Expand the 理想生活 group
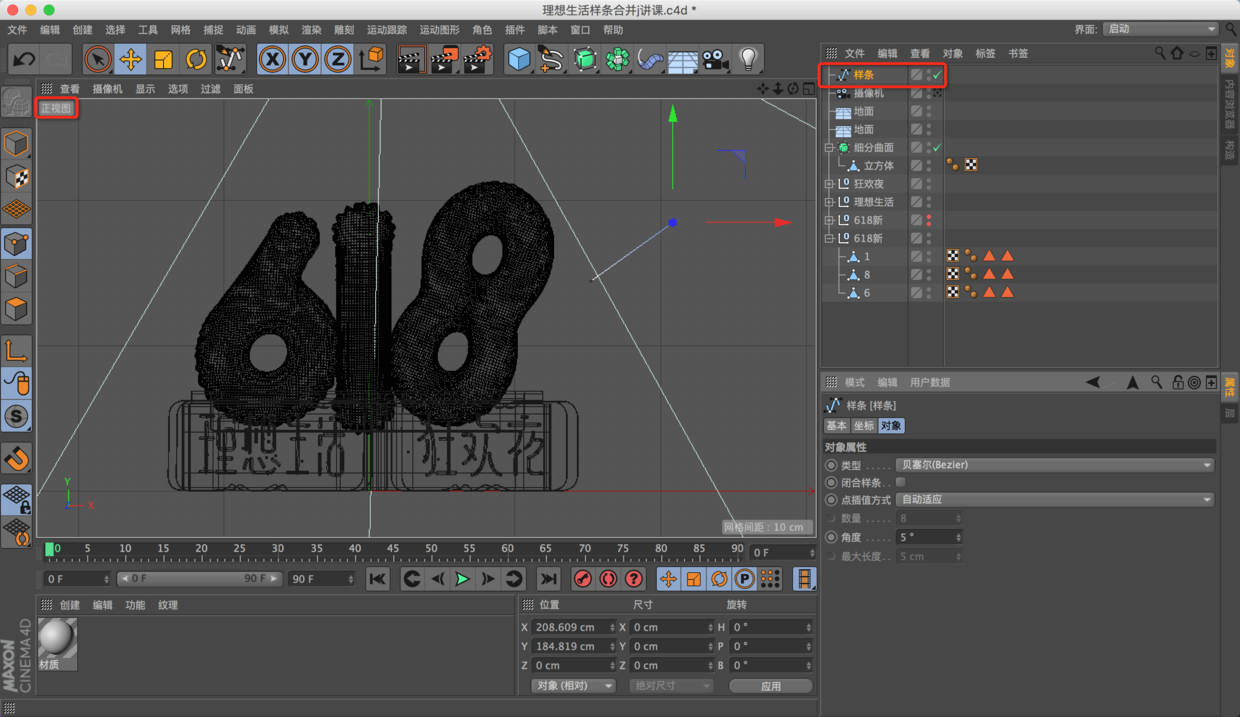The width and height of the screenshot is (1240, 717). click(829, 202)
